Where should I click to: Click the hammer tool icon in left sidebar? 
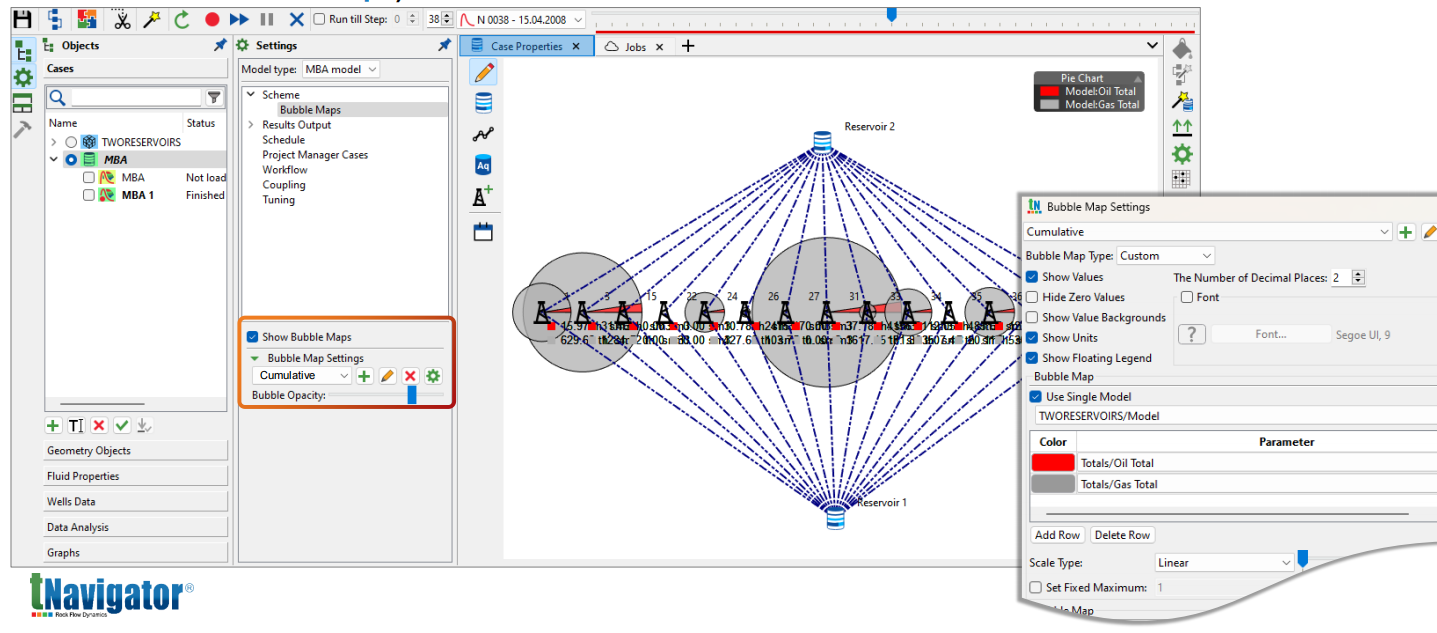click(x=22, y=129)
